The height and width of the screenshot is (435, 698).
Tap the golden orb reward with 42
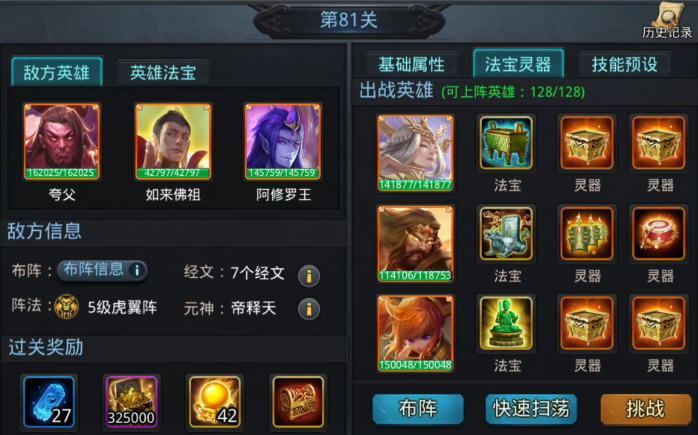click(x=215, y=402)
